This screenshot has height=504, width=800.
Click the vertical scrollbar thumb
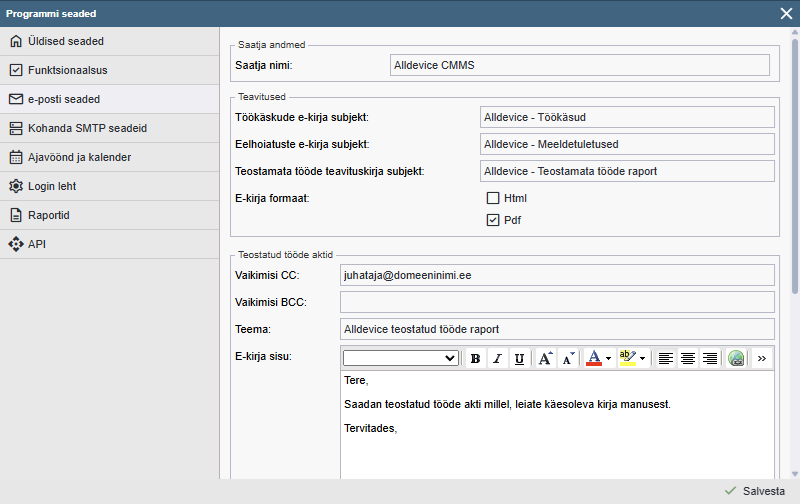[795, 166]
